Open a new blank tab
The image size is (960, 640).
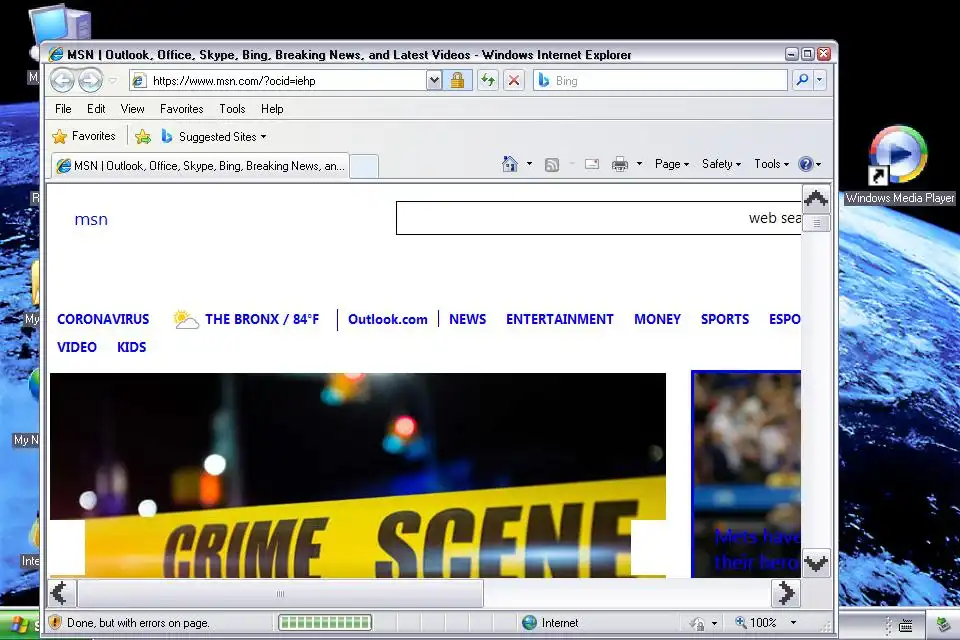pos(364,167)
